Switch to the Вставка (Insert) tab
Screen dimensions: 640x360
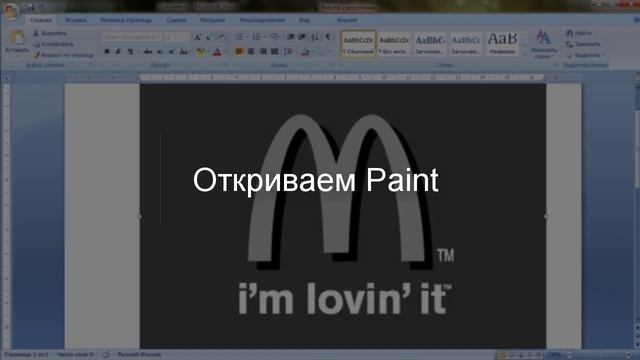pos(76,20)
